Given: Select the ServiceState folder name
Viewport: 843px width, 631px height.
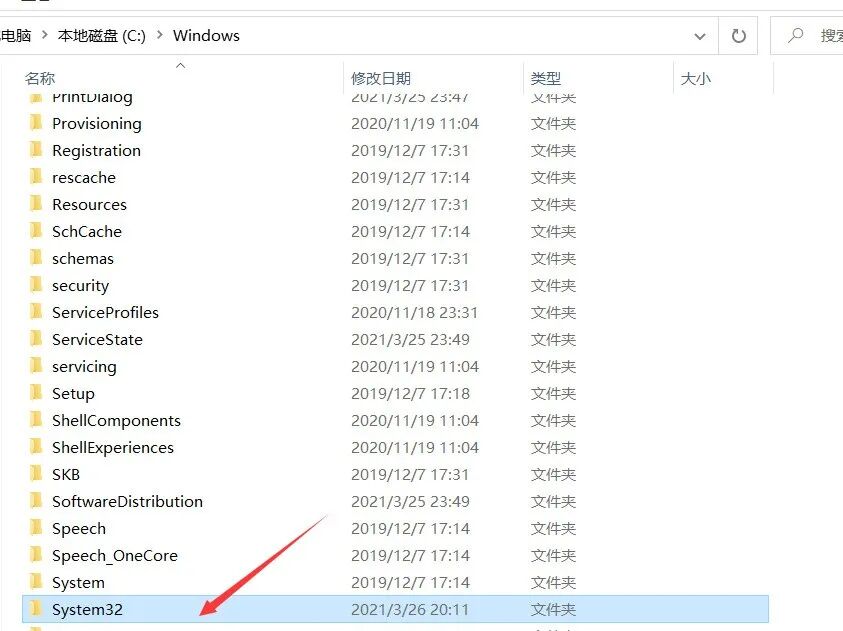Looking at the screenshot, I should point(97,340).
